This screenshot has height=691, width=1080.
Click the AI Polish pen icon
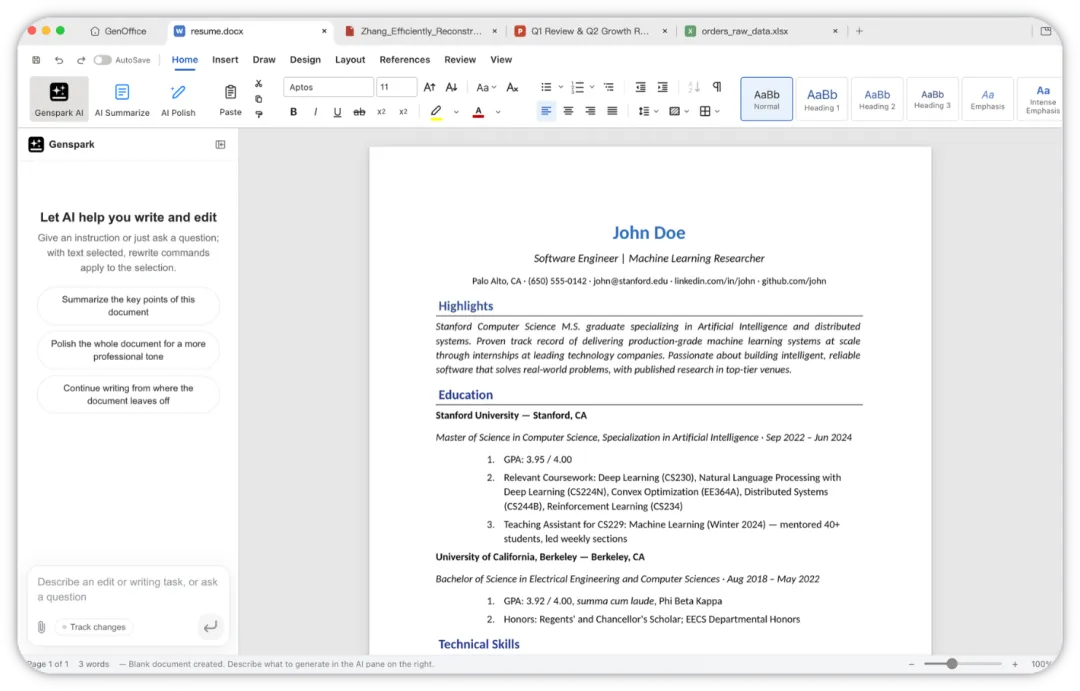[178, 92]
